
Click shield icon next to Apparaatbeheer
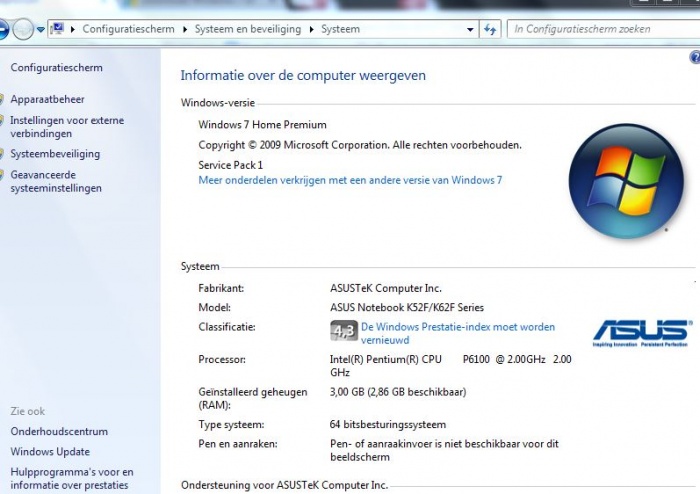(x=1, y=99)
